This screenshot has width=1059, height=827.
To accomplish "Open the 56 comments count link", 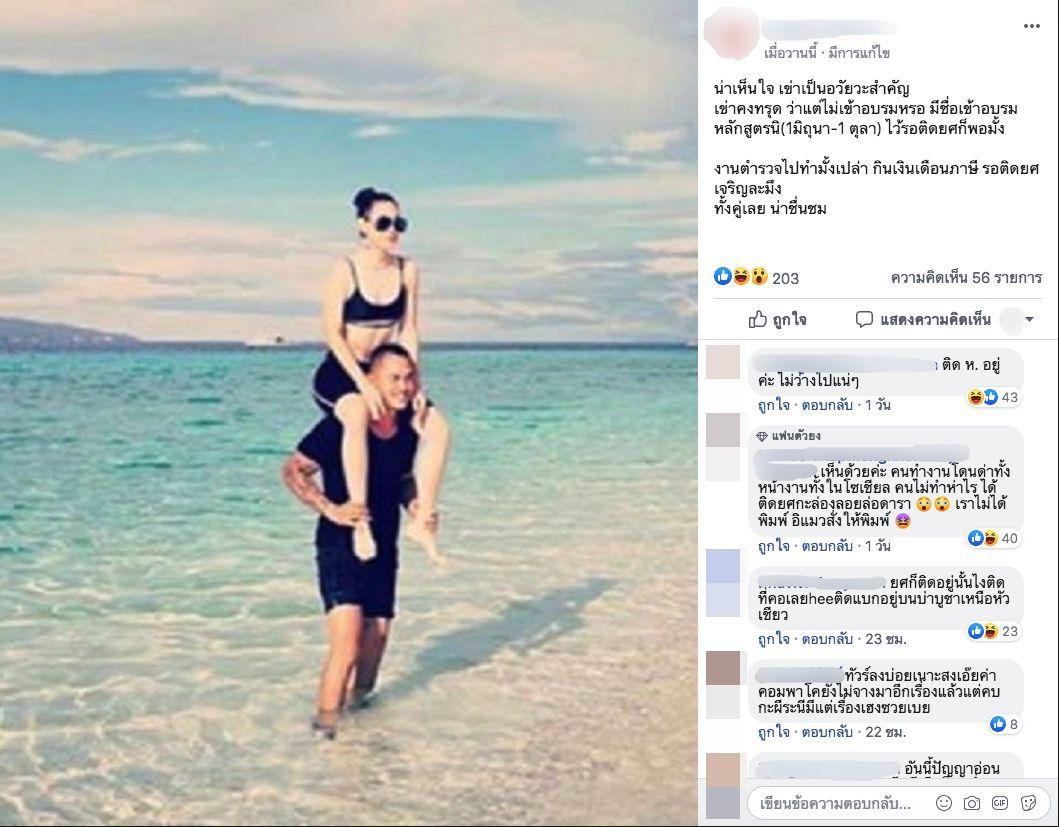I will pos(966,278).
